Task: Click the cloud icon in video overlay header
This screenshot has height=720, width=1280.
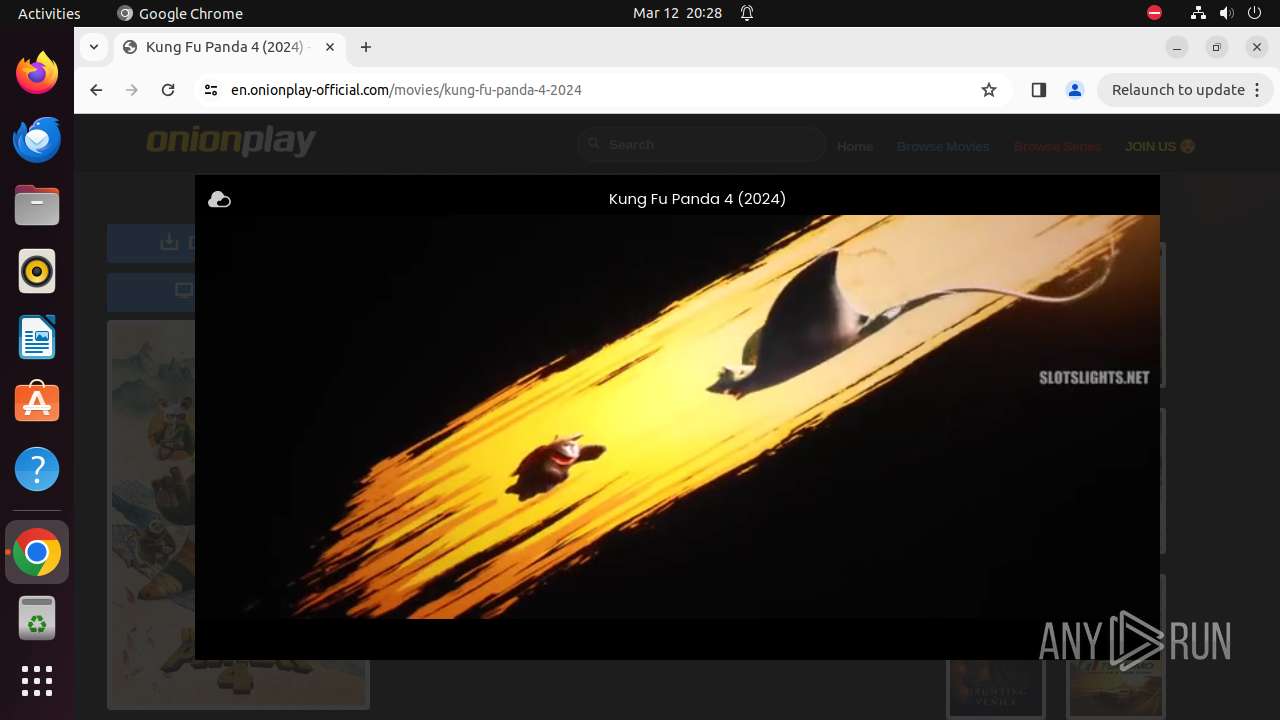Action: point(219,200)
